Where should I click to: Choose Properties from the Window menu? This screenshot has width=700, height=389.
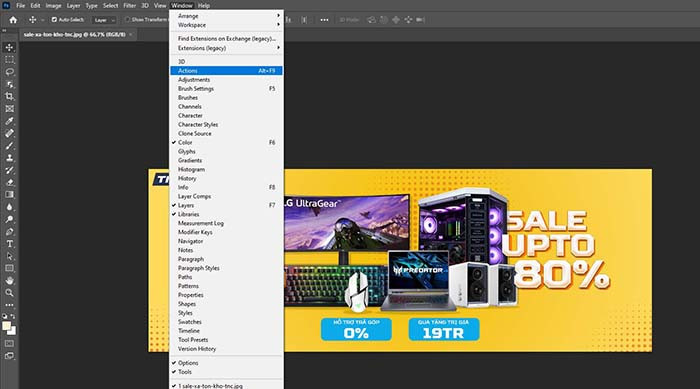click(x=226, y=295)
